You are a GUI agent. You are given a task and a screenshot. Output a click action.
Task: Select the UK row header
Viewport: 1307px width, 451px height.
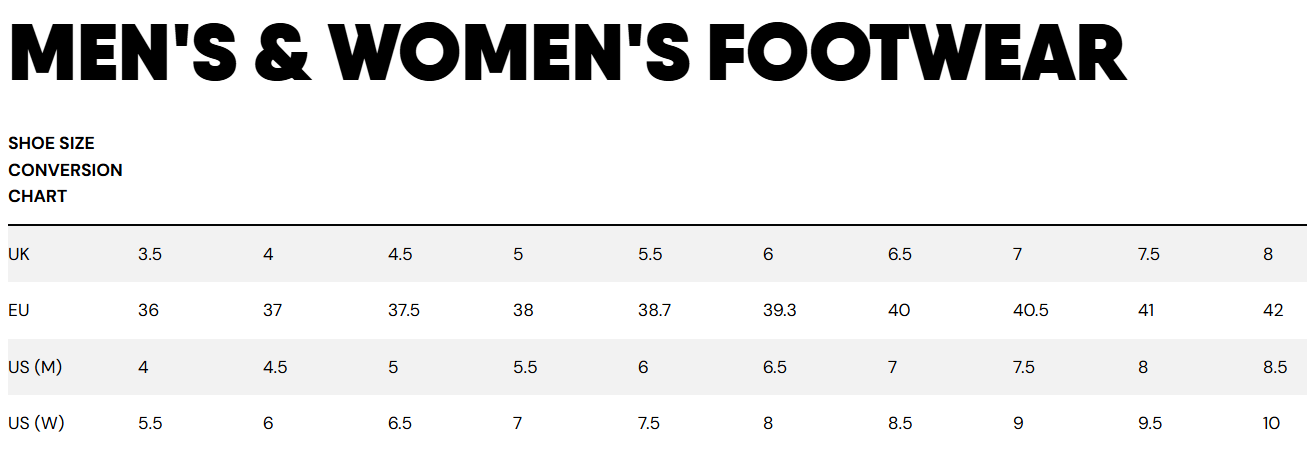(19, 254)
